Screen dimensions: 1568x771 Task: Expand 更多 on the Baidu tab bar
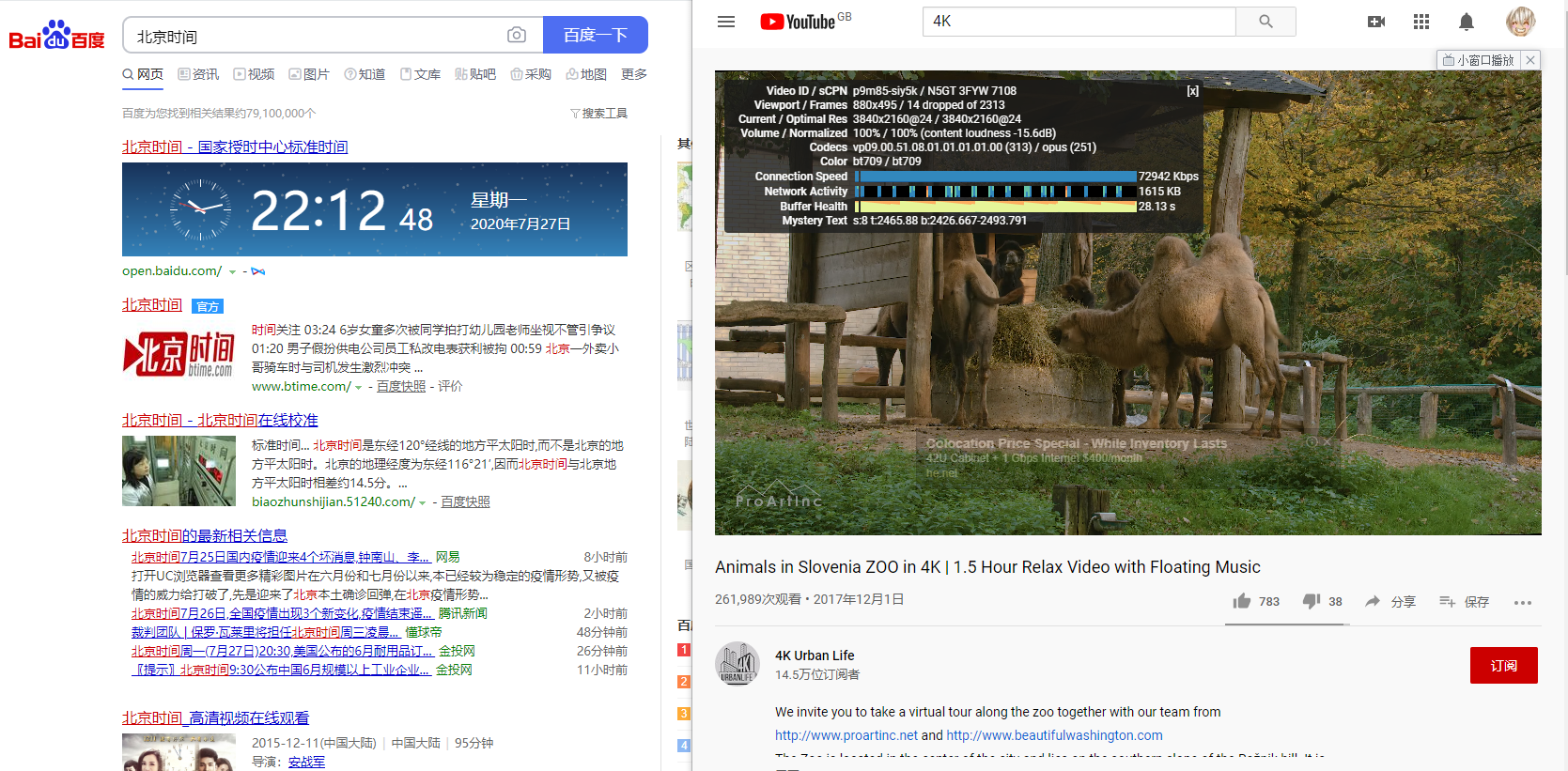(x=634, y=74)
